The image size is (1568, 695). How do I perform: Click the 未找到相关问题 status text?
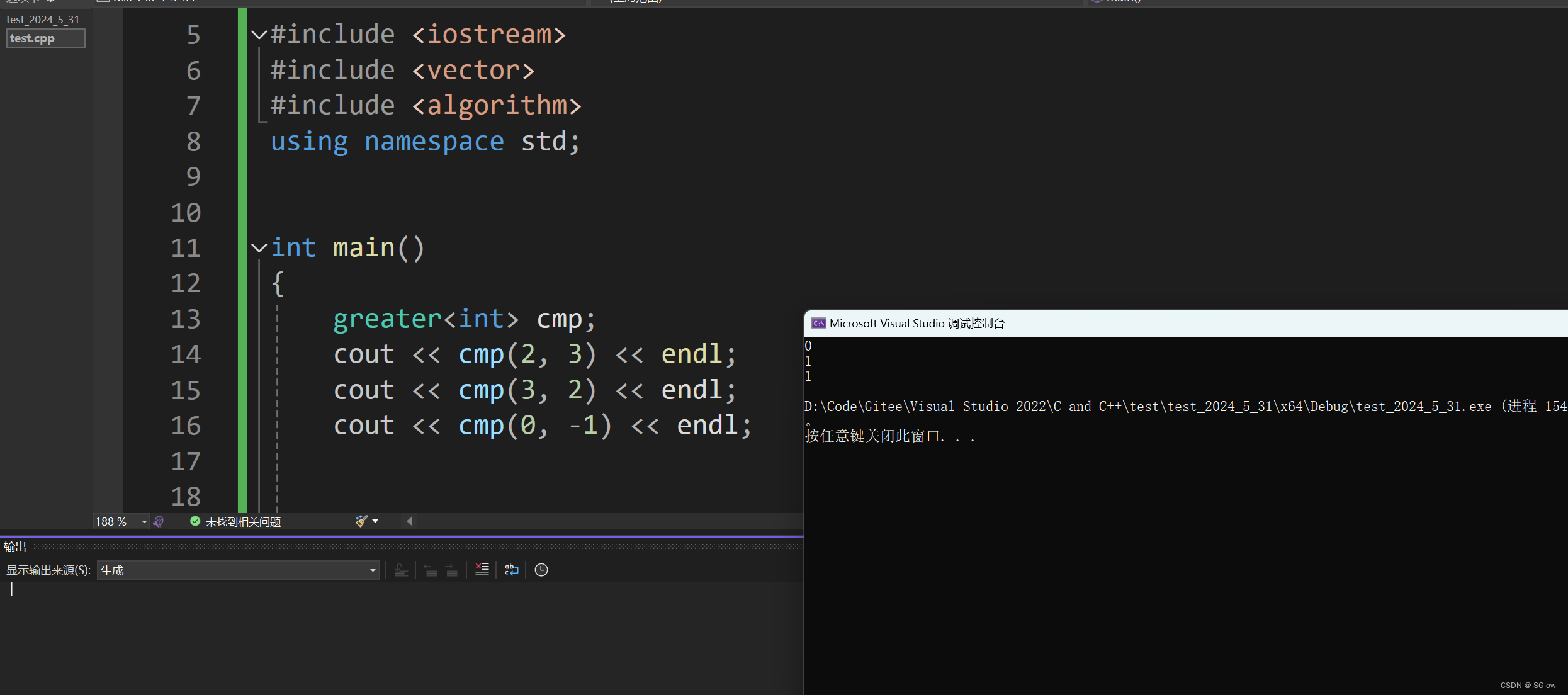[244, 521]
